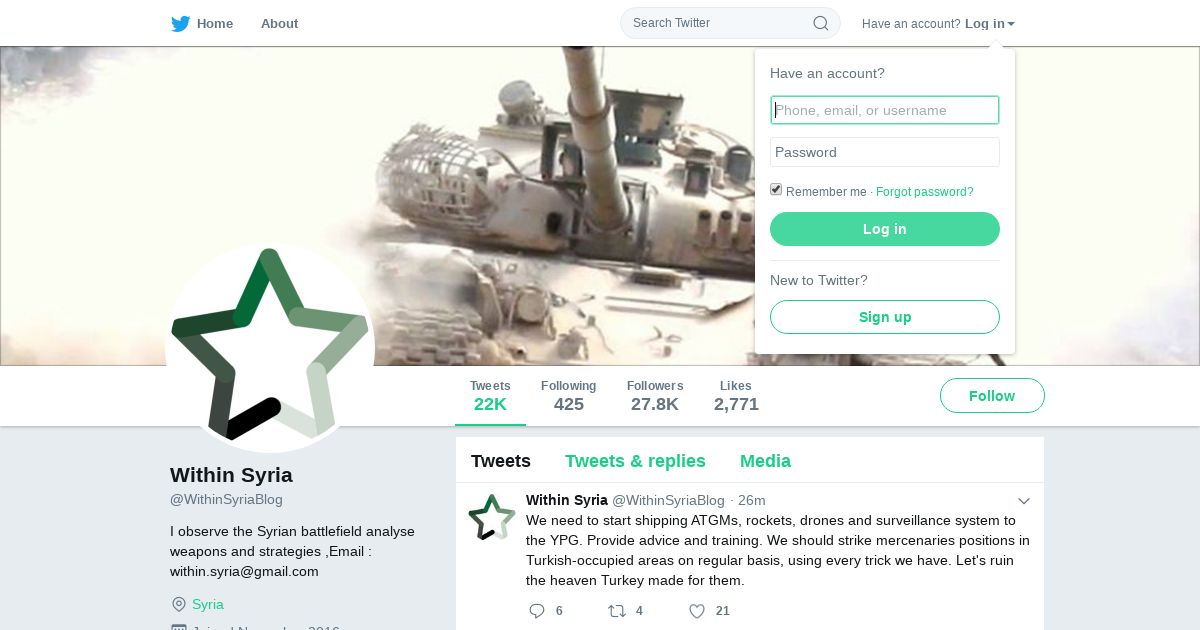Screen dimensions: 1200x630
Task: Expand the tweet options chevron
Action: point(1024,501)
